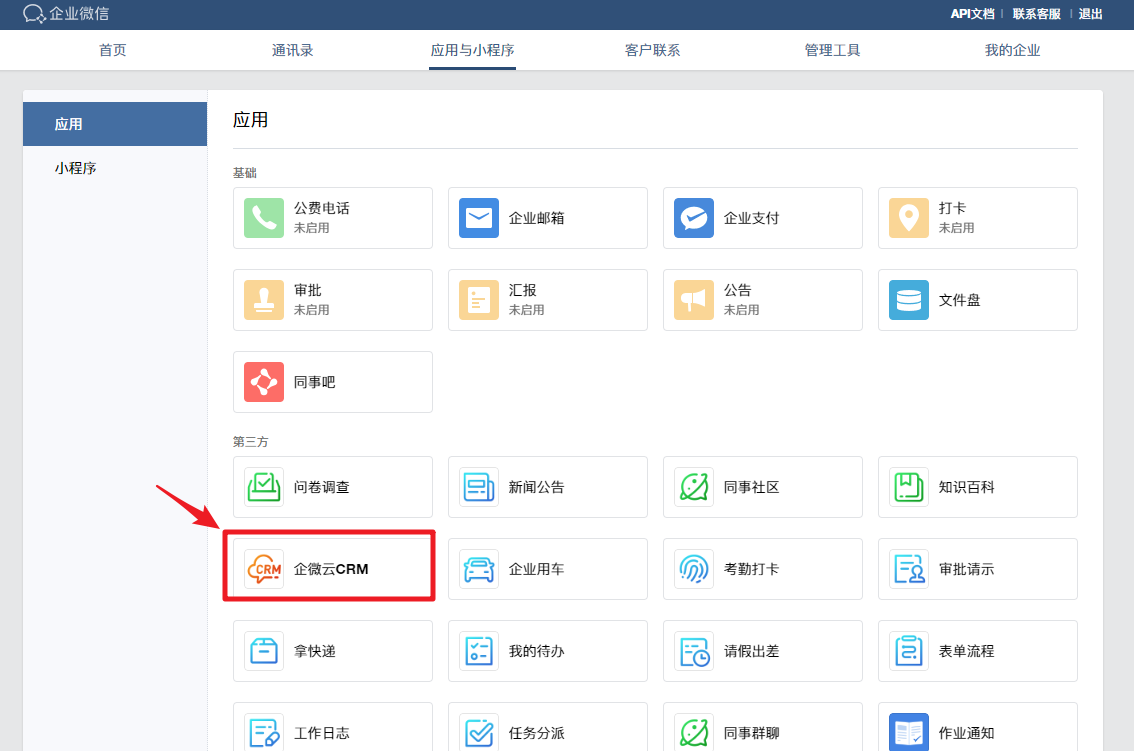The width and height of the screenshot is (1134, 751).
Task: Click the 问卷调查 label text
Action: (322, 487)
